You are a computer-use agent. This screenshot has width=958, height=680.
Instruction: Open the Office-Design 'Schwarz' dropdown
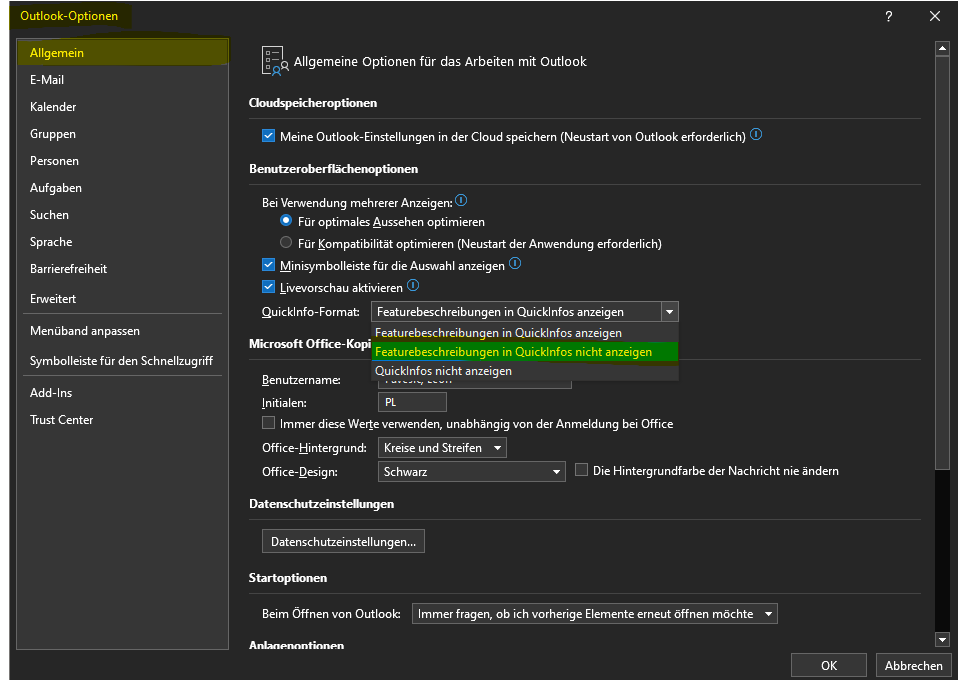click(x=472, y=472)
